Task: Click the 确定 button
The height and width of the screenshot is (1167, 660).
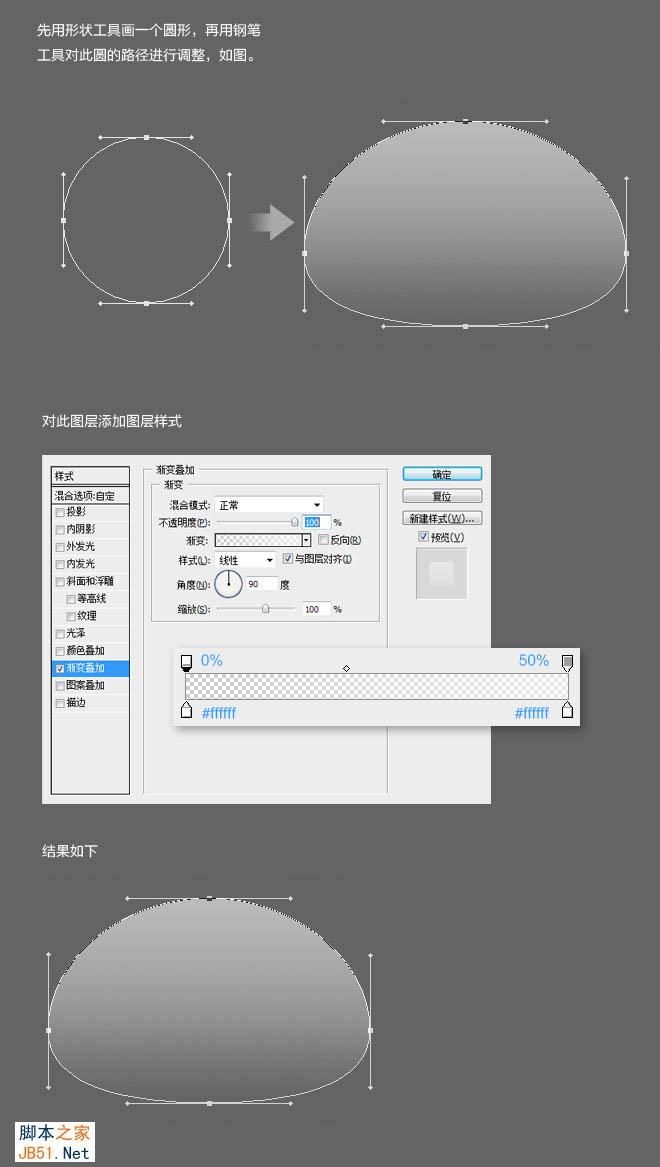Action: [442, 474]
